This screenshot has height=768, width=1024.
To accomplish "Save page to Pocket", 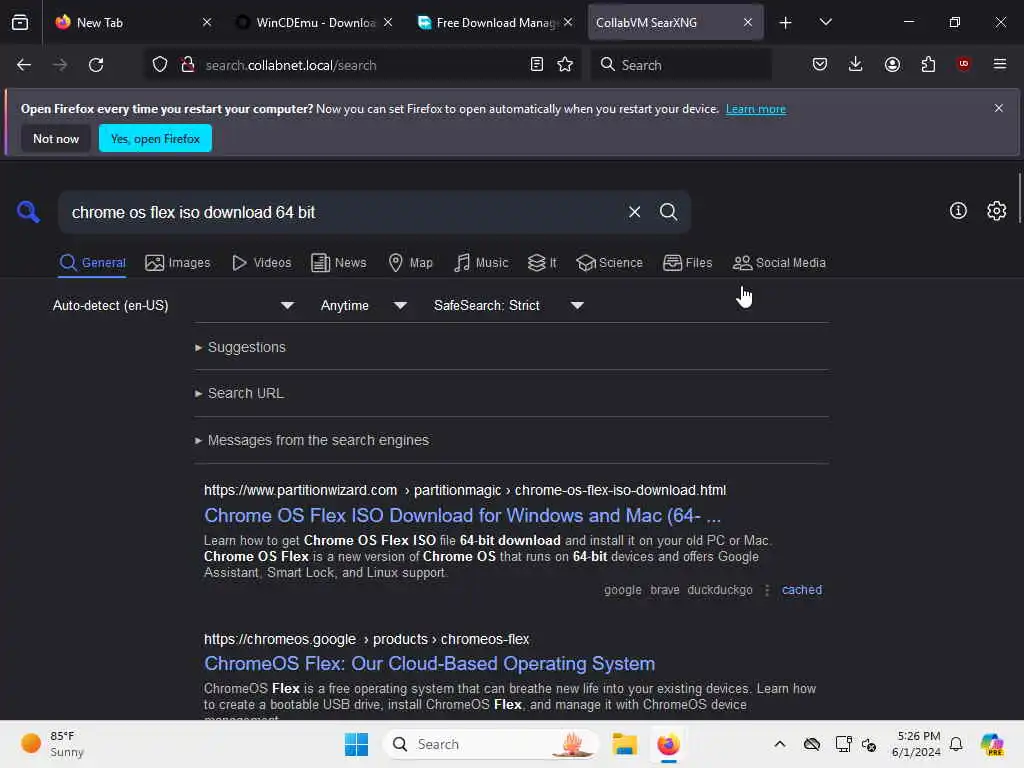I will 820,65.
